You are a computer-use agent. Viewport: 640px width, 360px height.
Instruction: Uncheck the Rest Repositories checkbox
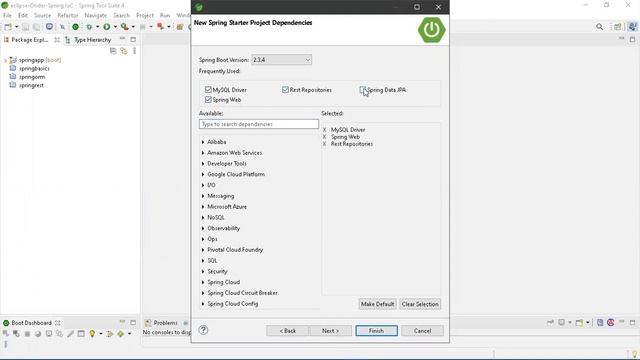tap(285, 89)
